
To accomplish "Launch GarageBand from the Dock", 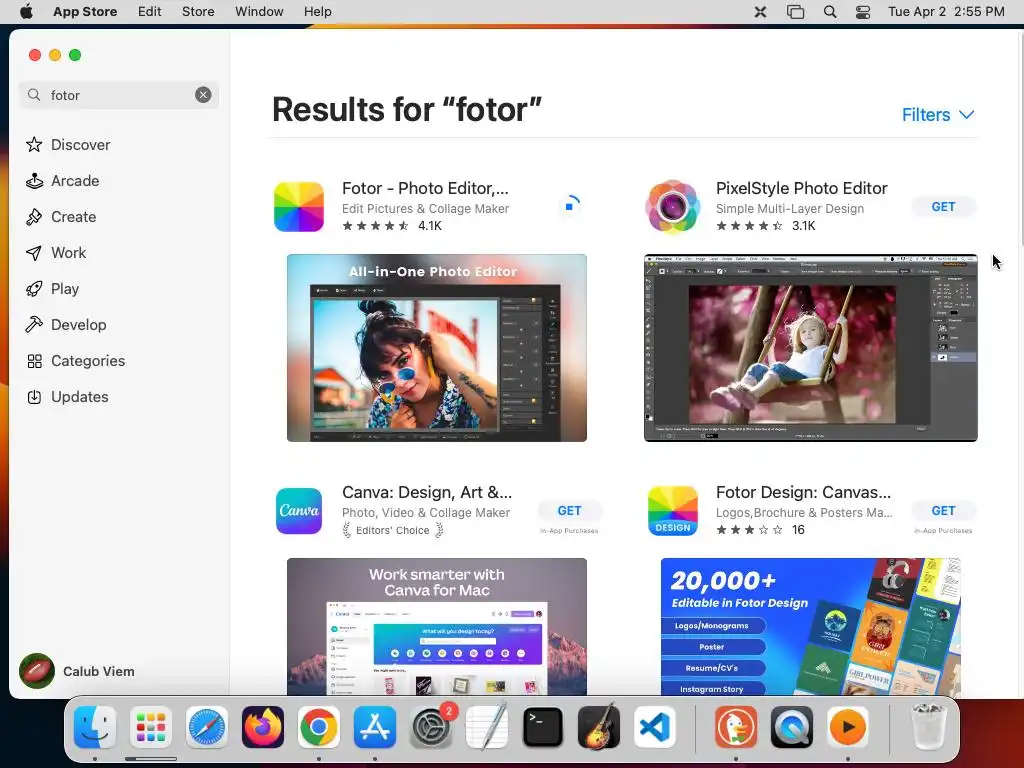I will [x=599, y=727].
